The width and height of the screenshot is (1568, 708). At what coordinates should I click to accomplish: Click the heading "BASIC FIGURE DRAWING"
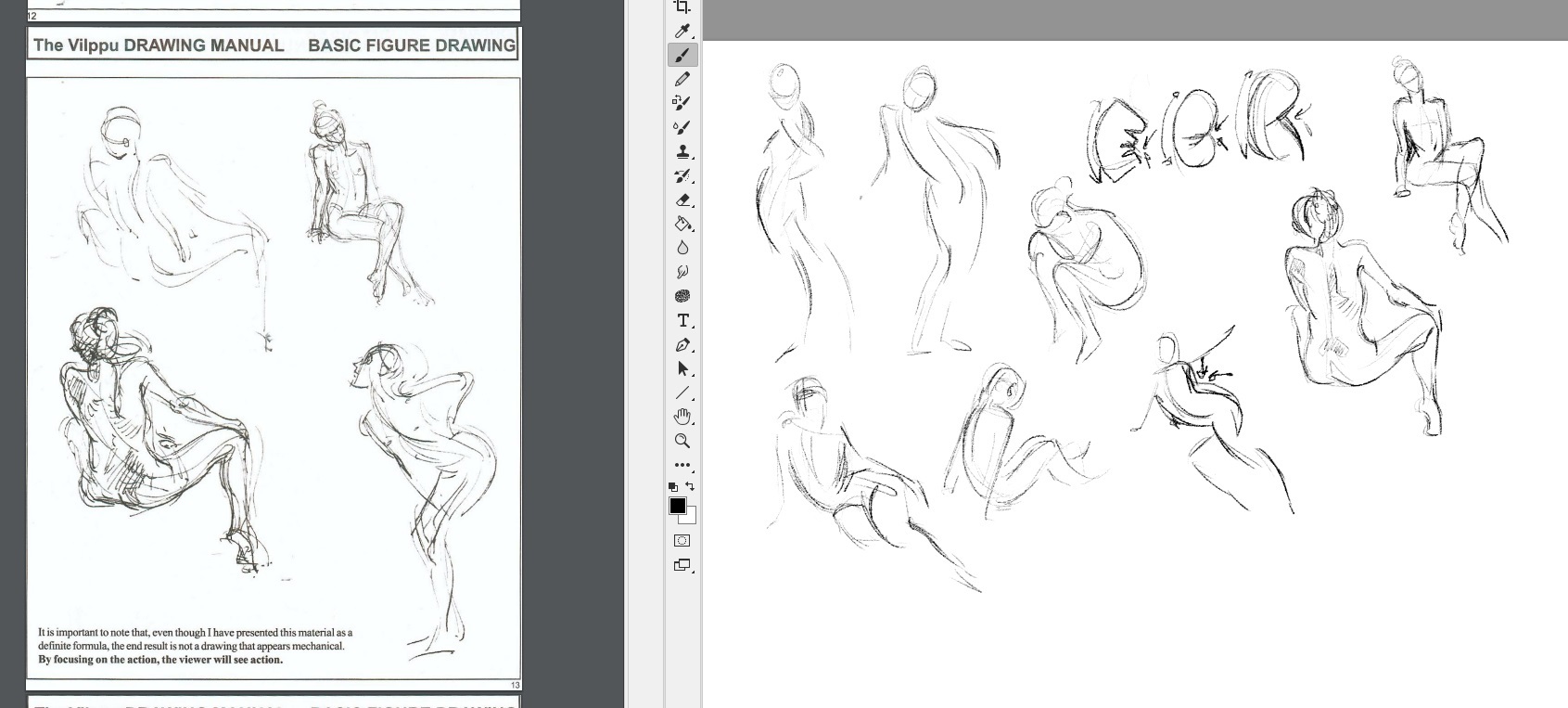pos(412,45)
